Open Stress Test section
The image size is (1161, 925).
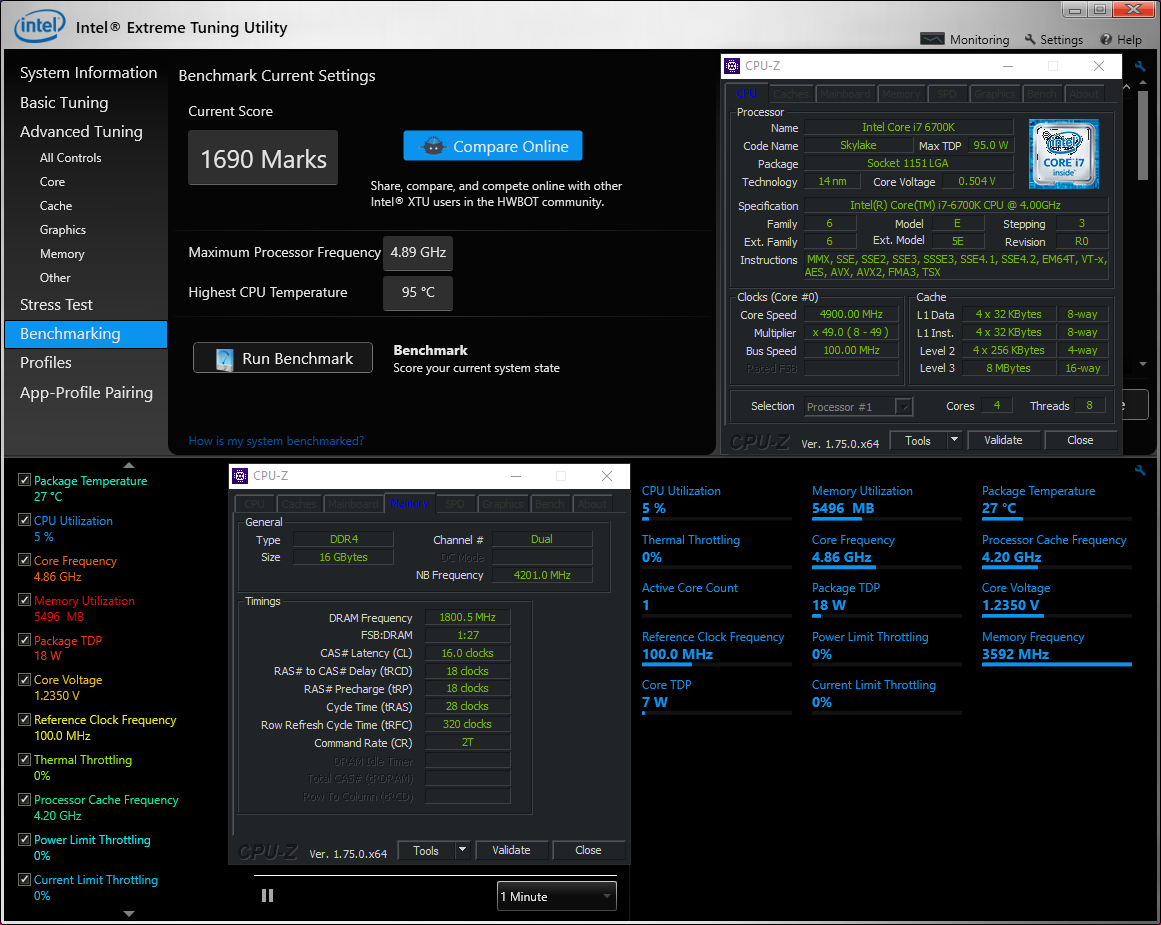56,304
